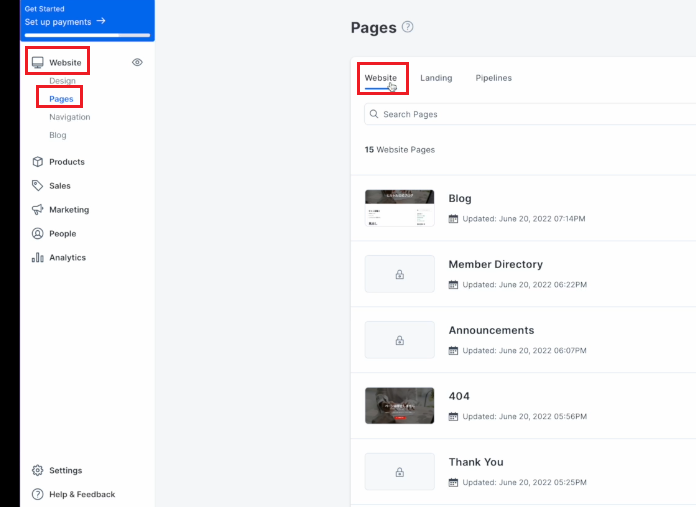The image size is (696, 507).
Task: Open the 404 page title
Action: 459,396
